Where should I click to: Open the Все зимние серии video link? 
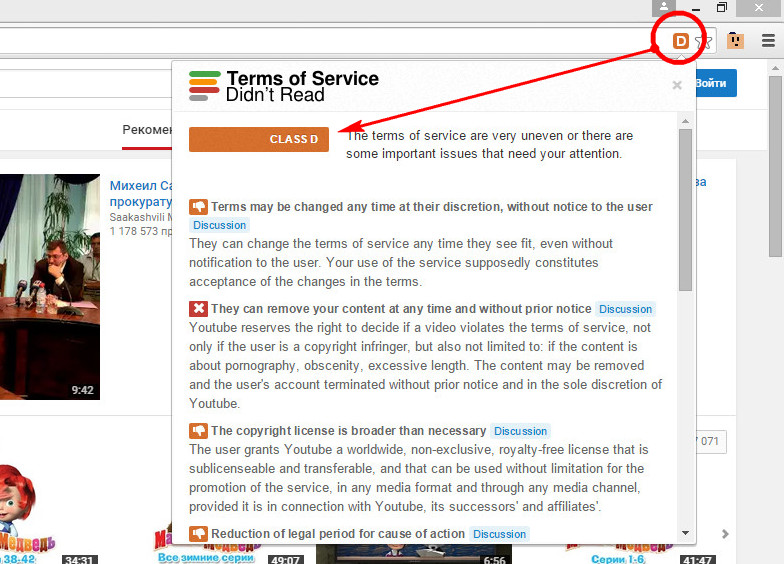click(206, 557)
